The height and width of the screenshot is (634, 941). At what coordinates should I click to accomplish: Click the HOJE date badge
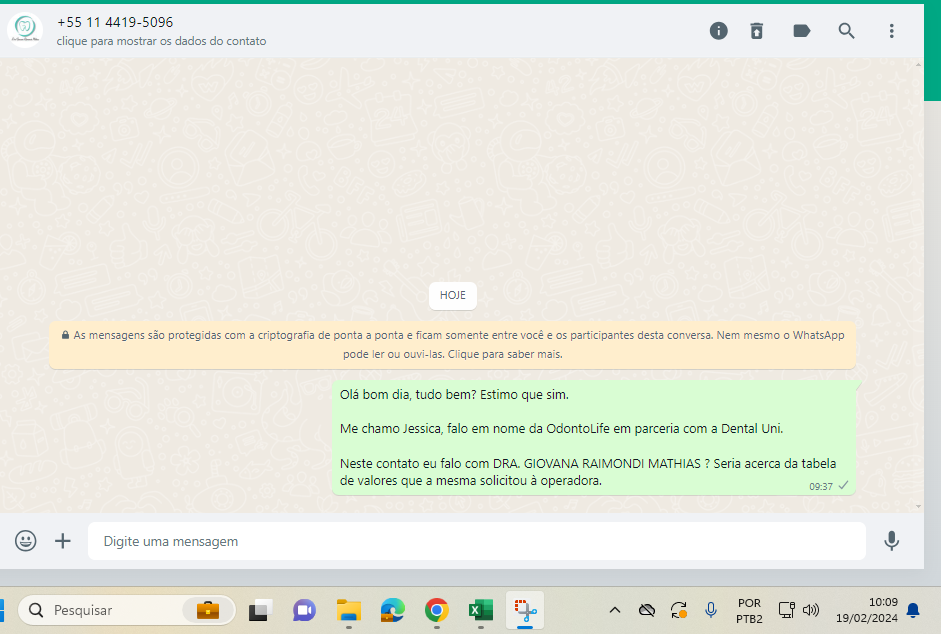(452, 295)
